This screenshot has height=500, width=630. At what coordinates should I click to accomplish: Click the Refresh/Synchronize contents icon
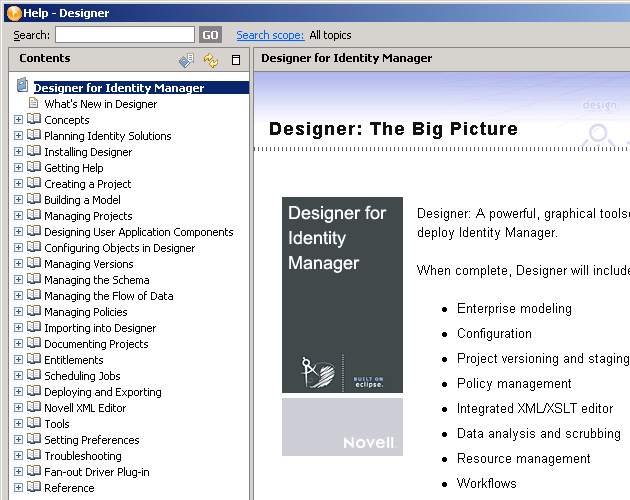[x=211, y=60]
